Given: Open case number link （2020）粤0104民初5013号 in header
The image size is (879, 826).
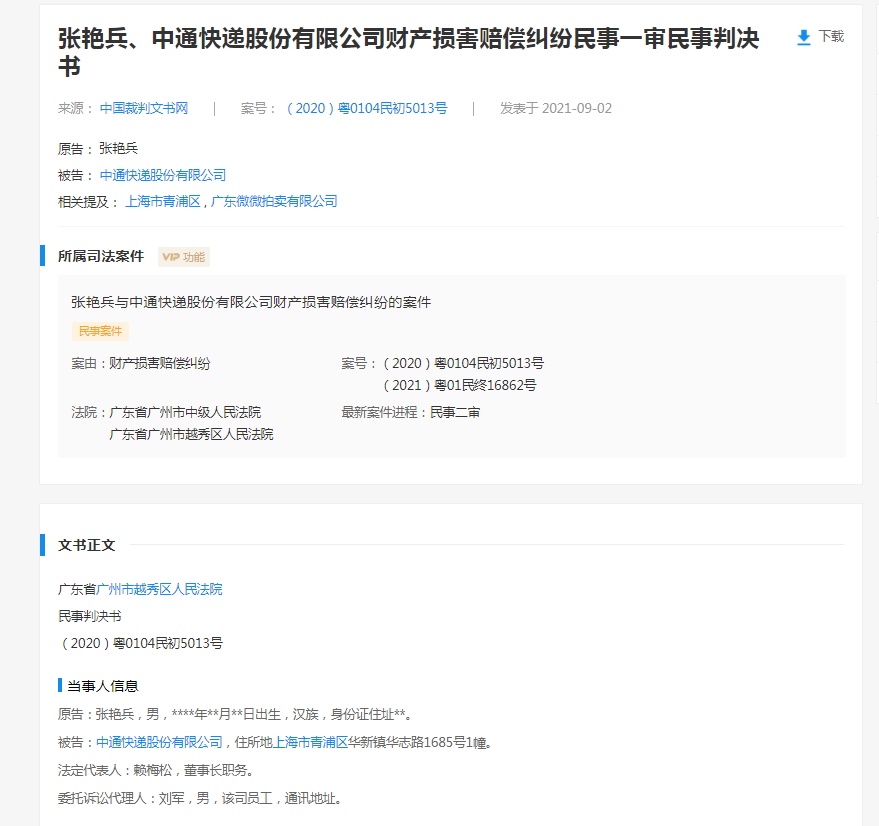Looking at the screenshot, I should (366, 108).
